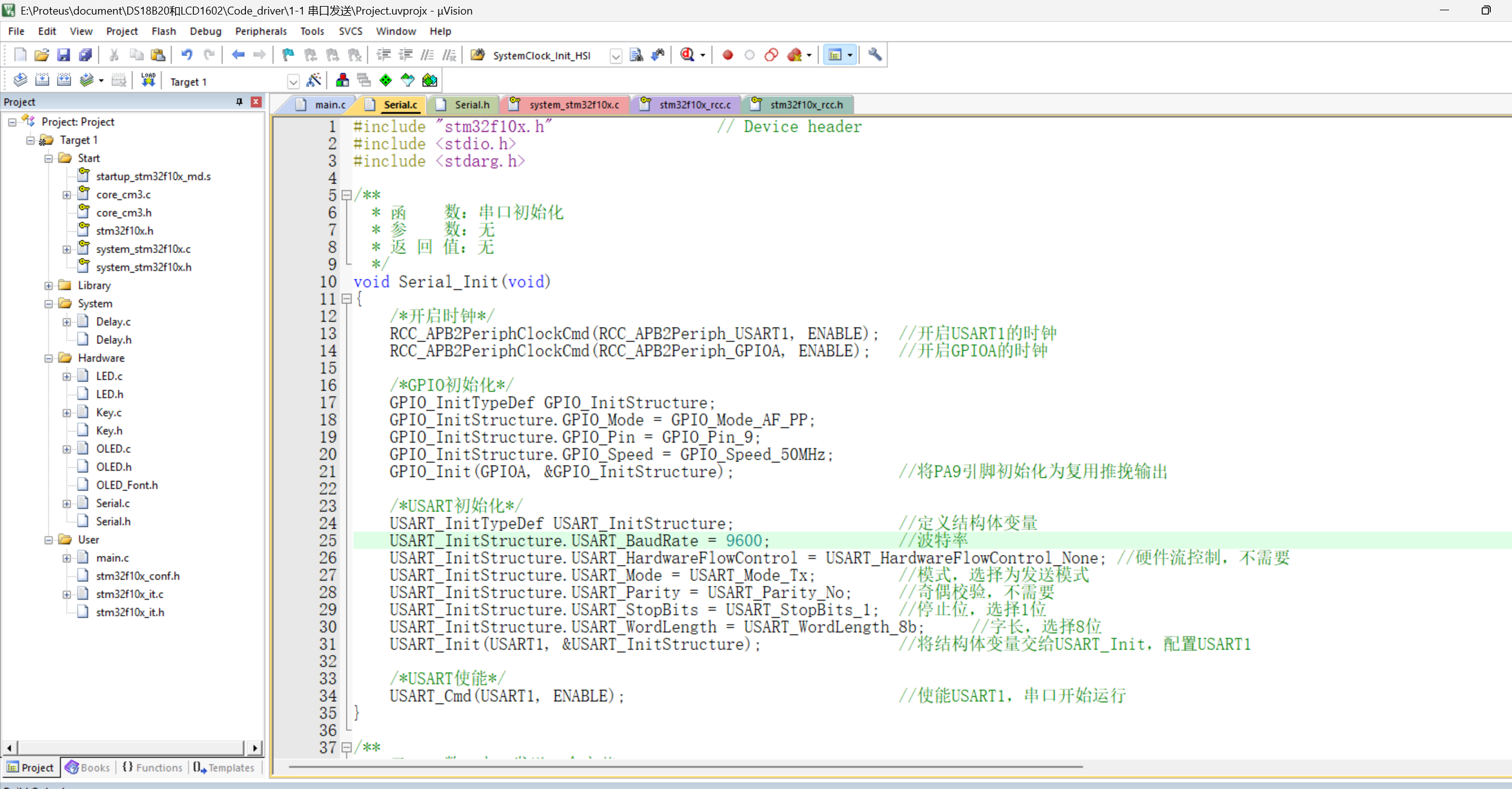Screen dimensions: 1512x789
Task: Open the Target 1 dropdown
Action: (293, 82)
